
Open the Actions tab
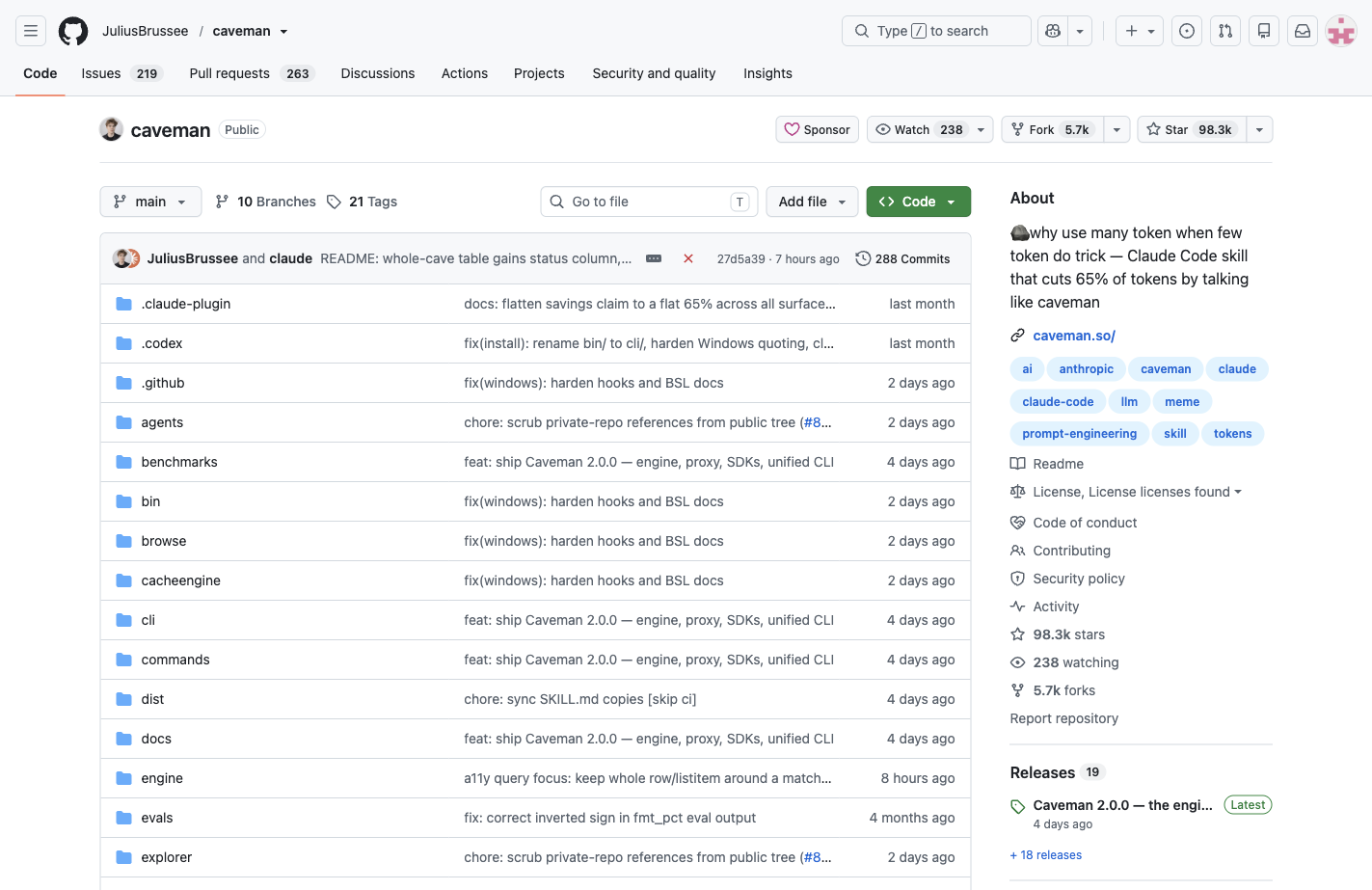(465, 73)
